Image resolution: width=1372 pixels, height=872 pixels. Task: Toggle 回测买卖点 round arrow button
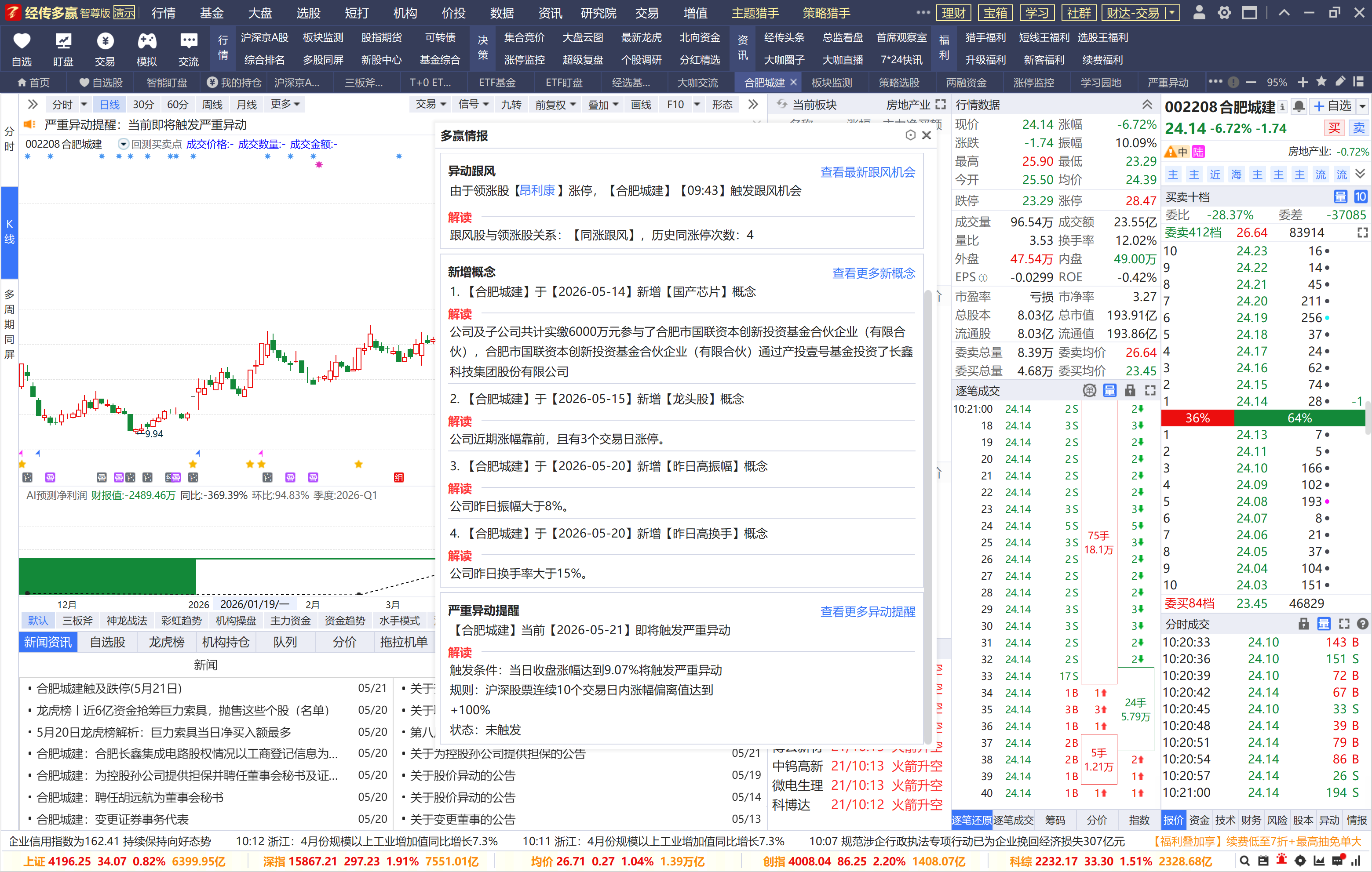(x=123, y=144)
